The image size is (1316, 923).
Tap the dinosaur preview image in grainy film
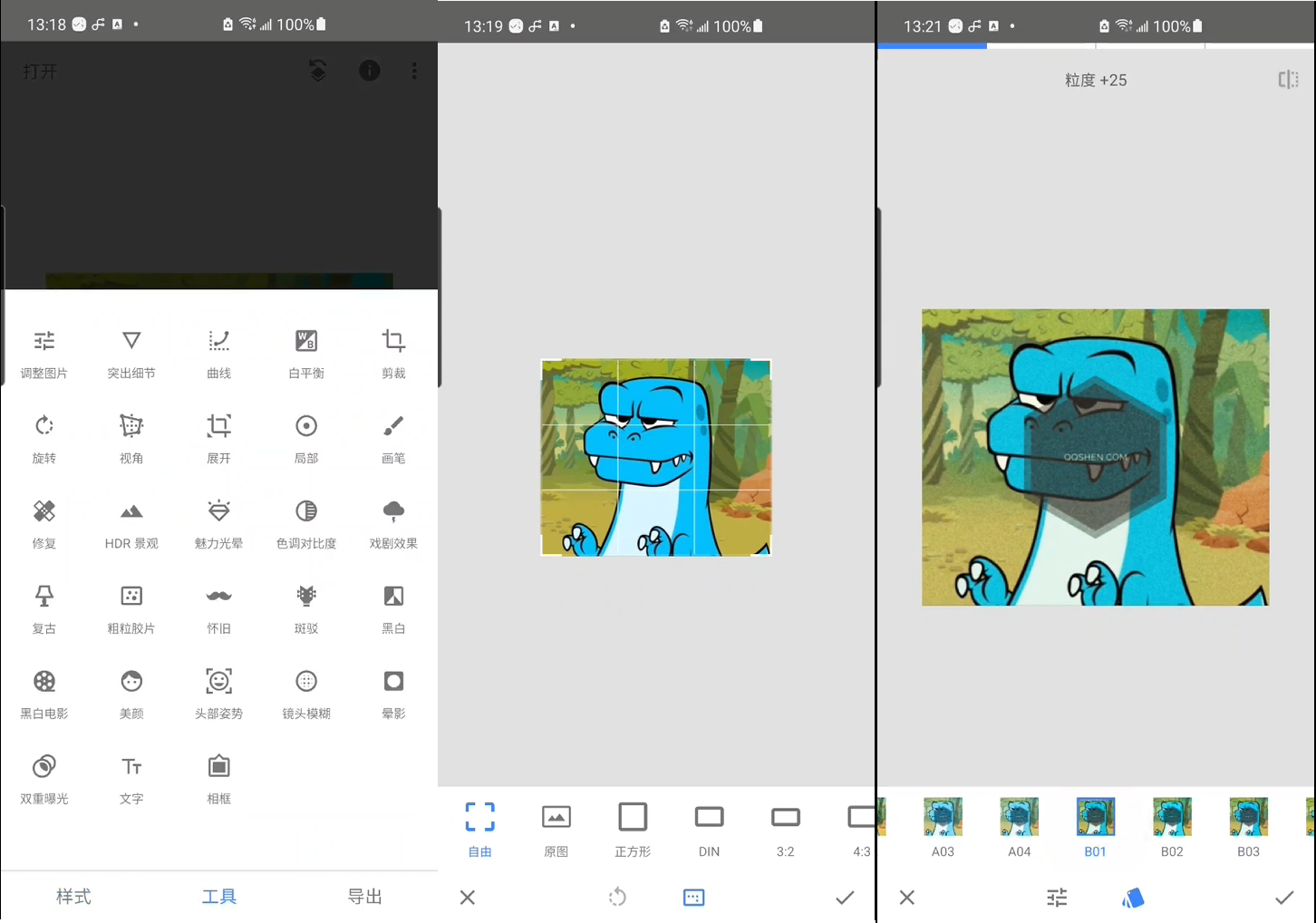tap(1095, 457)
